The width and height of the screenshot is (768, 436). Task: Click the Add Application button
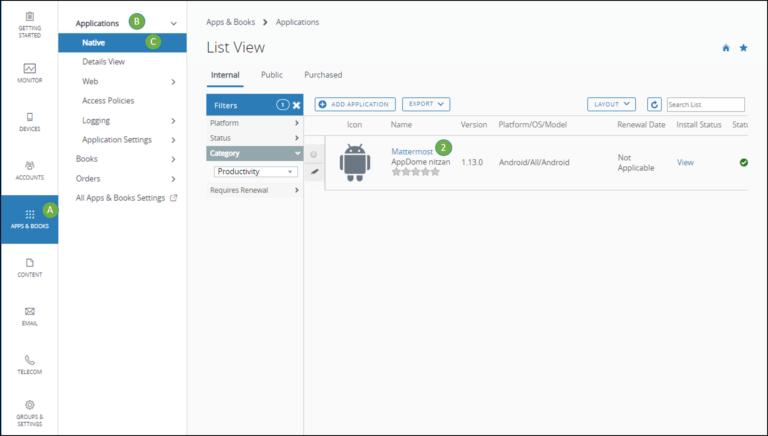point(355,104)
